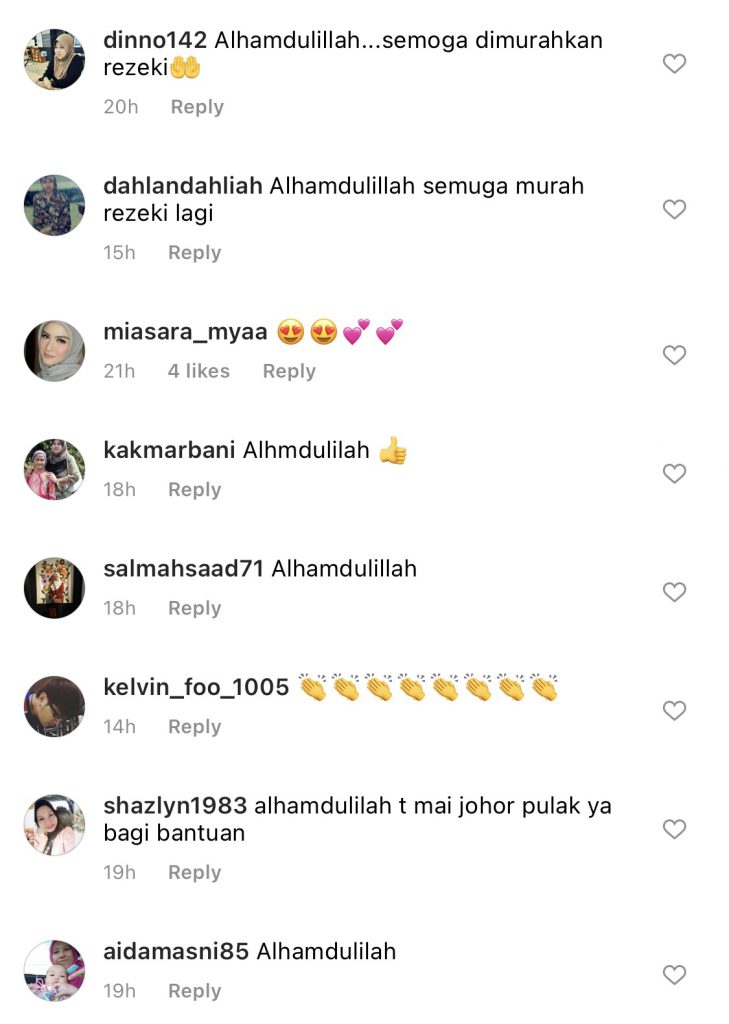This screenshot has width=729, height=1024.
Task: Heart aidamasni85's comment
Action: (x=674, y=974)
